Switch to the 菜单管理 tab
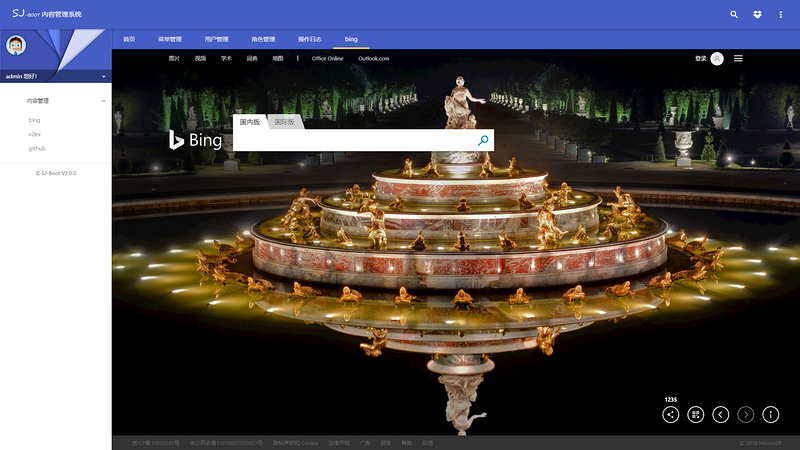The width and height of the screenshot is (800, 450). click(169, 39)
